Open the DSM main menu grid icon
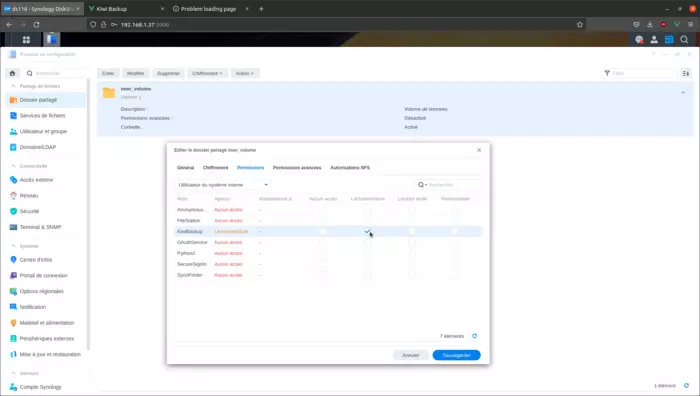Screen dimensions: 700x396 pyautogui.click(x=26, y=40)
